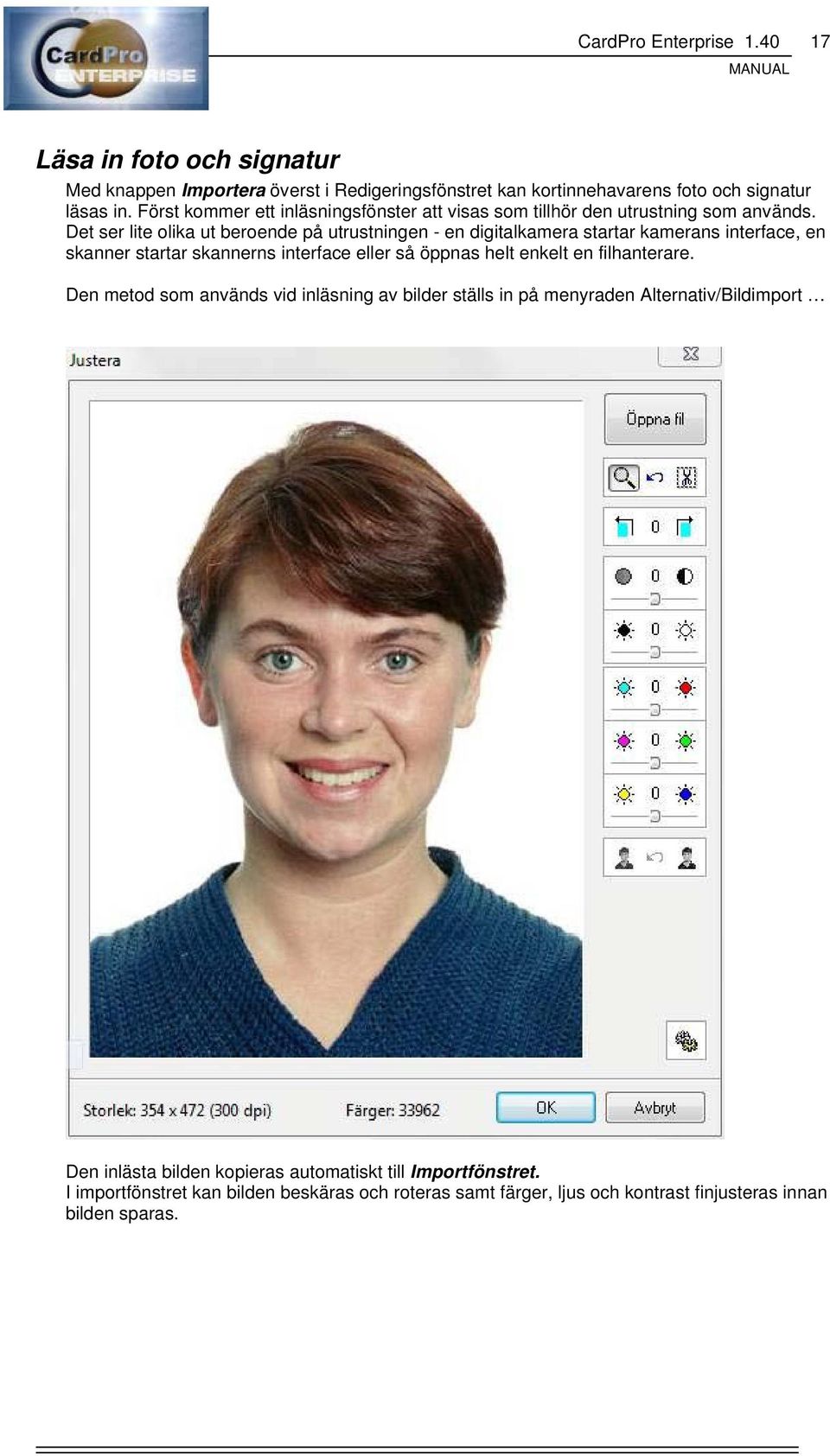Click the half-filled circle increase-contrast icon
Image resolution: width=830 pixels, height=1456 pixels.
coord(686,576)
